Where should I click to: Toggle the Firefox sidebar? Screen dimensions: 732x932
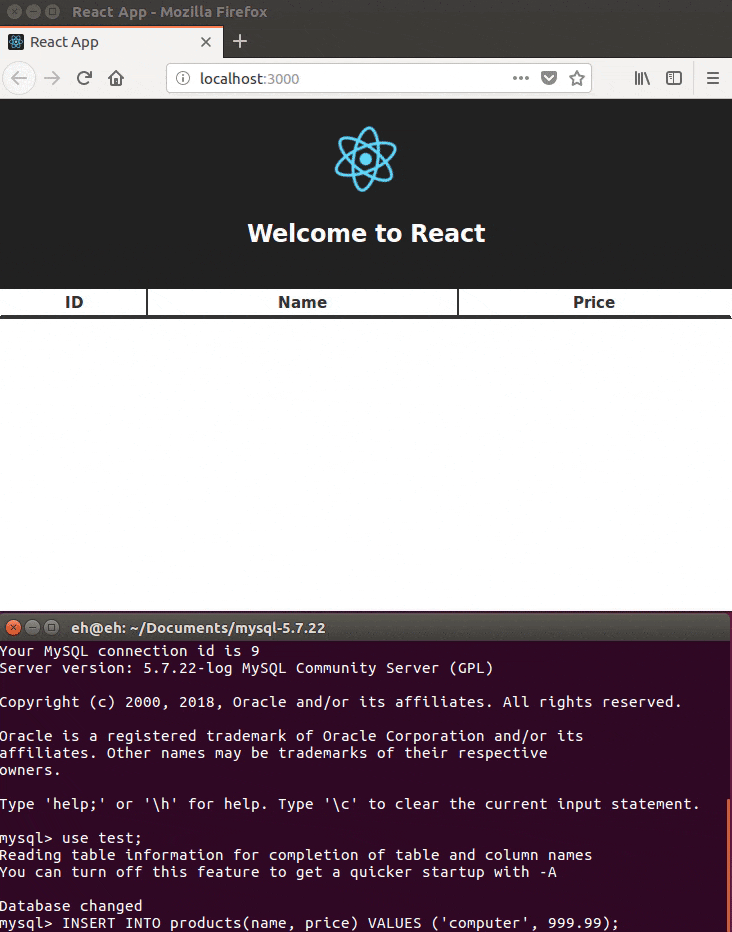point(674,78)
